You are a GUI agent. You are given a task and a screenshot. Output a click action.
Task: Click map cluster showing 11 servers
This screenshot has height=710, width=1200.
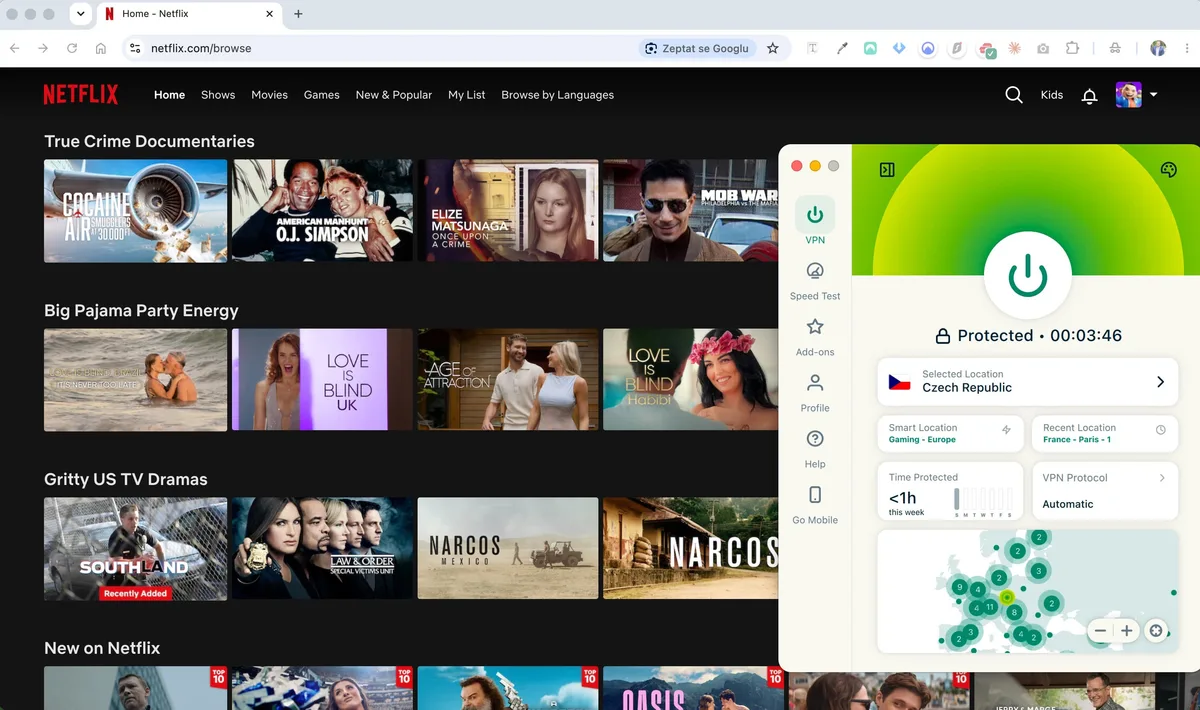point(990,606)
